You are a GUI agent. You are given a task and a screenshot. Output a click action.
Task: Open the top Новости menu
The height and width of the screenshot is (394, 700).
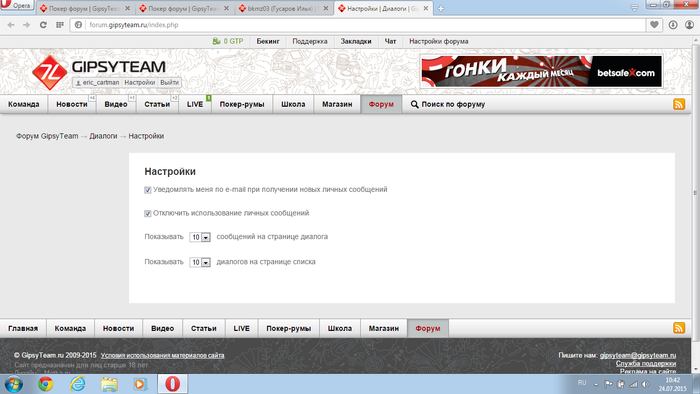[x=72, y=104]
